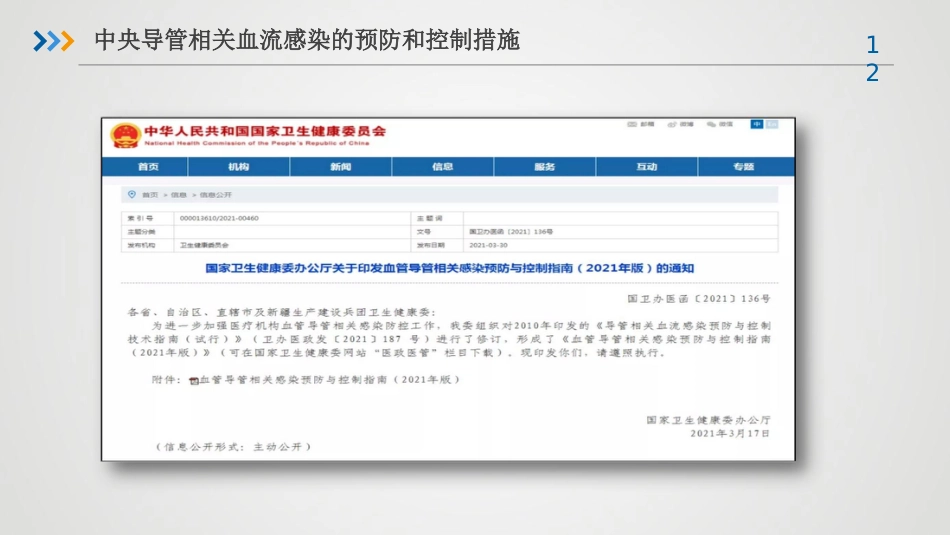Open the attachment 血管导管相关感染预防与控制指南（2021年版）

click(330, 380)
